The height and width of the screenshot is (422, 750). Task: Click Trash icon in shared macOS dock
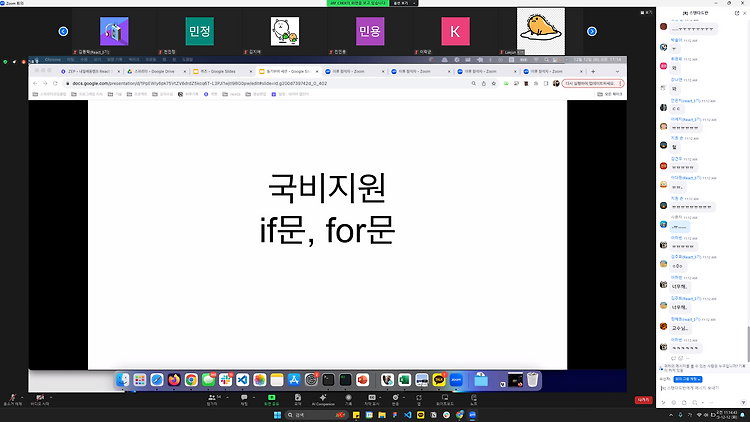(532, 380)
